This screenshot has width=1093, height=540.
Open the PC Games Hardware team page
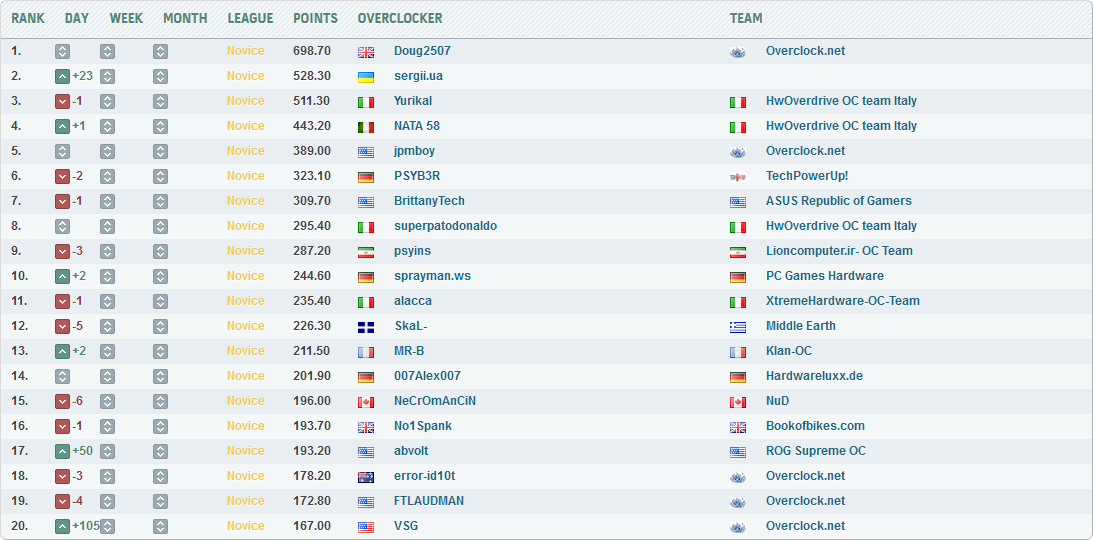click(824, 276)
